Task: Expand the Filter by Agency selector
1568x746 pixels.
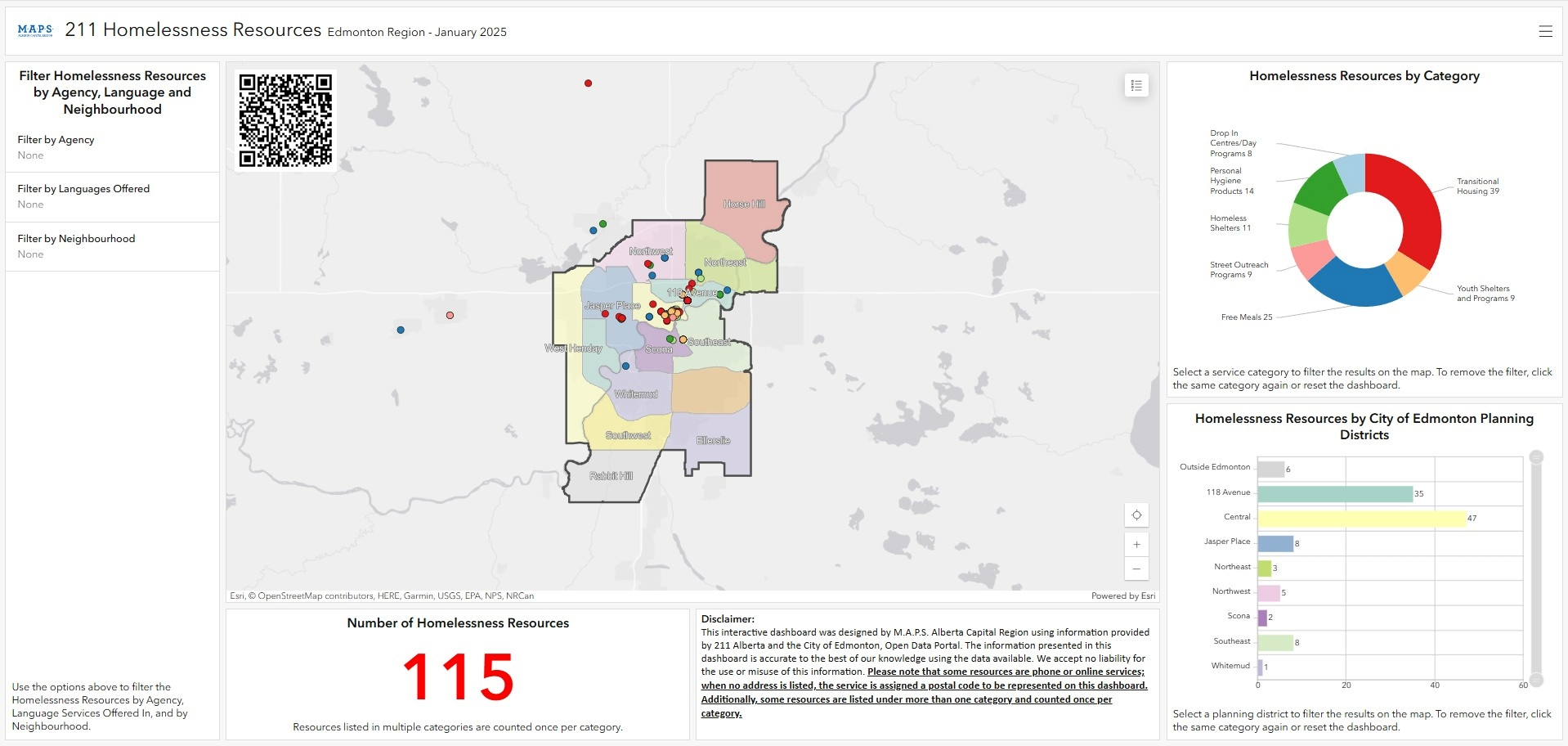Action: coord(113,147)
